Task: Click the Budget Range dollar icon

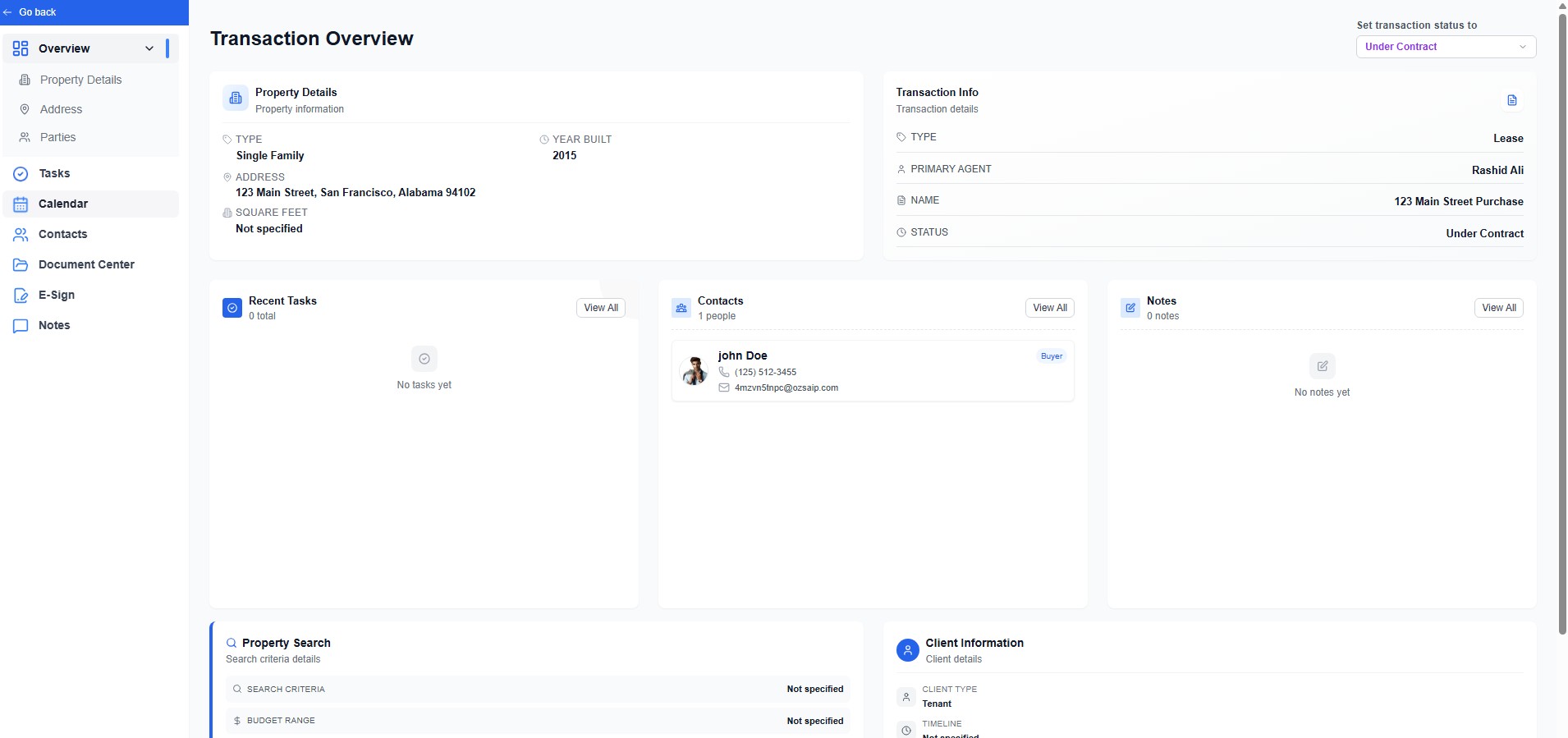Action: tap(237, 721)
